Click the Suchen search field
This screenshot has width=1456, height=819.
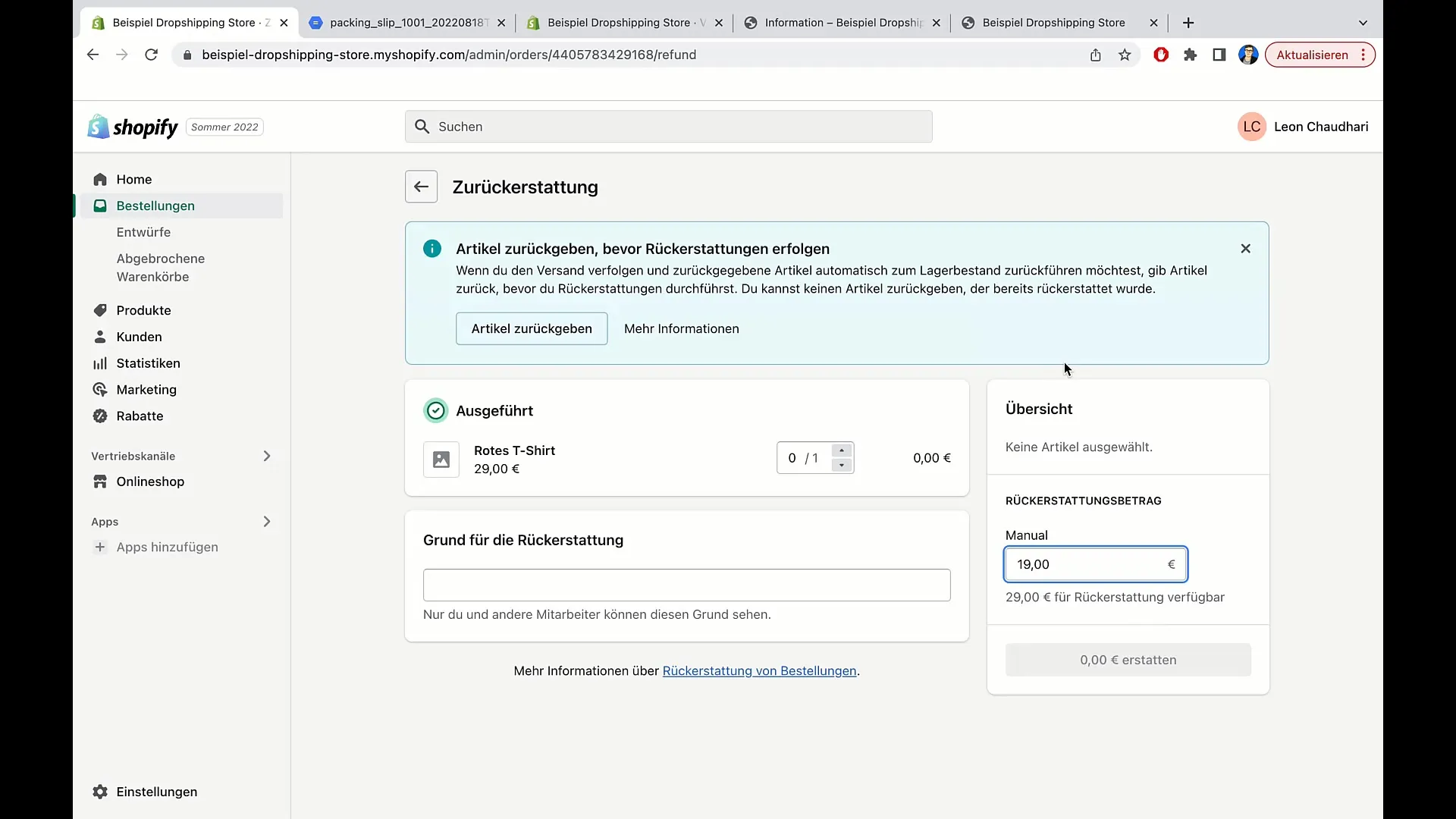click(669, 127)
